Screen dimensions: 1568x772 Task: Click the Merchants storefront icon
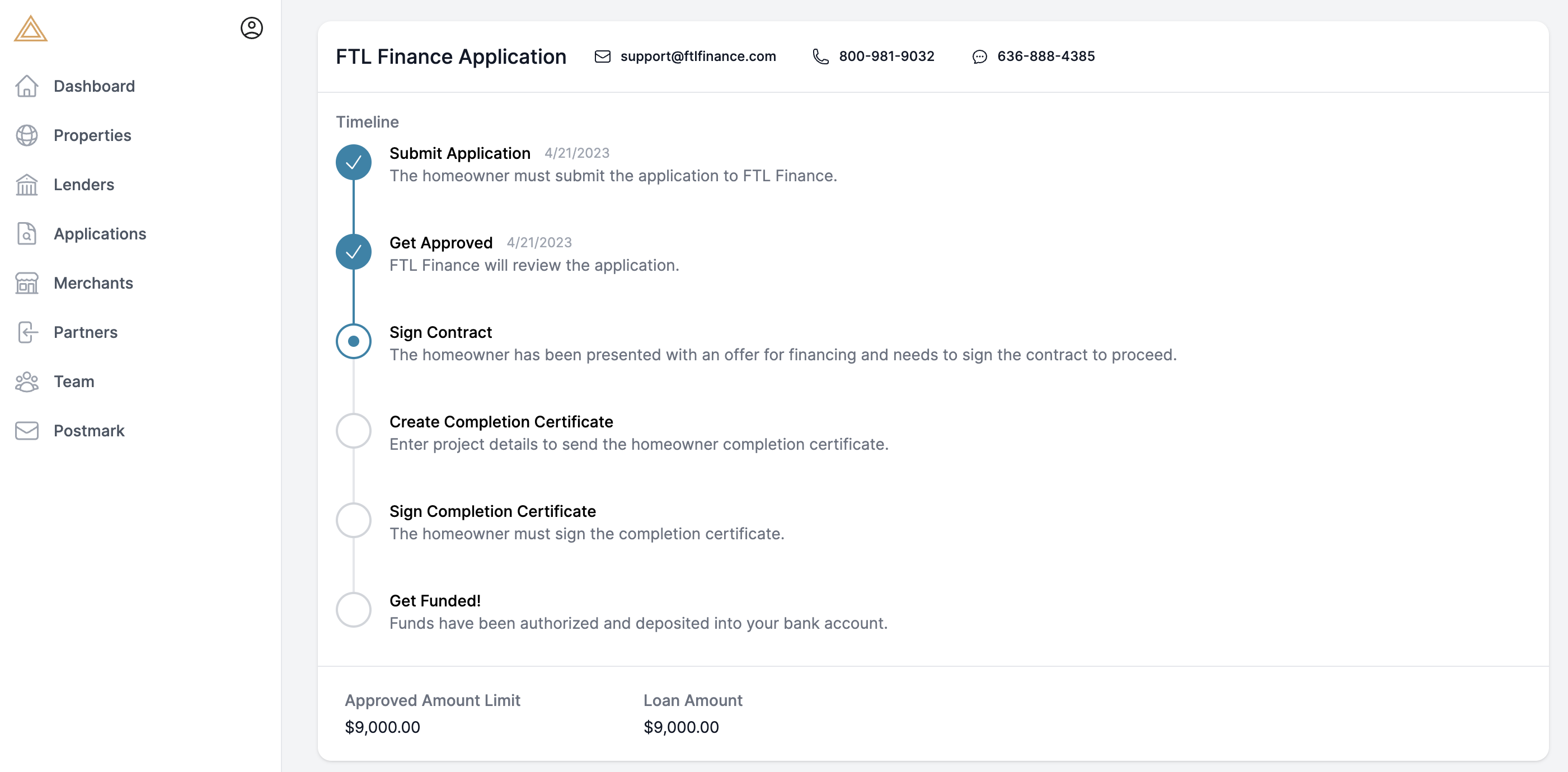pyautogui.click(x=27, y=284)
